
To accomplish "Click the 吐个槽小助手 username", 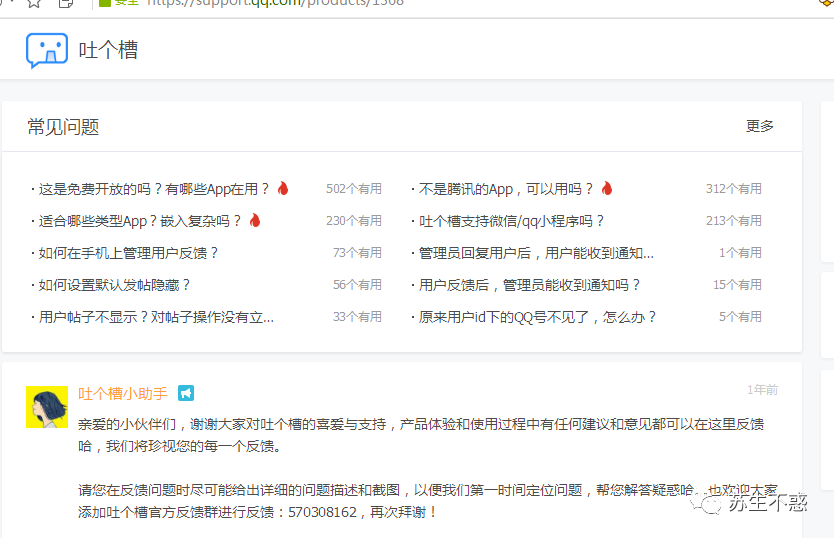I will tap(123, 394).
